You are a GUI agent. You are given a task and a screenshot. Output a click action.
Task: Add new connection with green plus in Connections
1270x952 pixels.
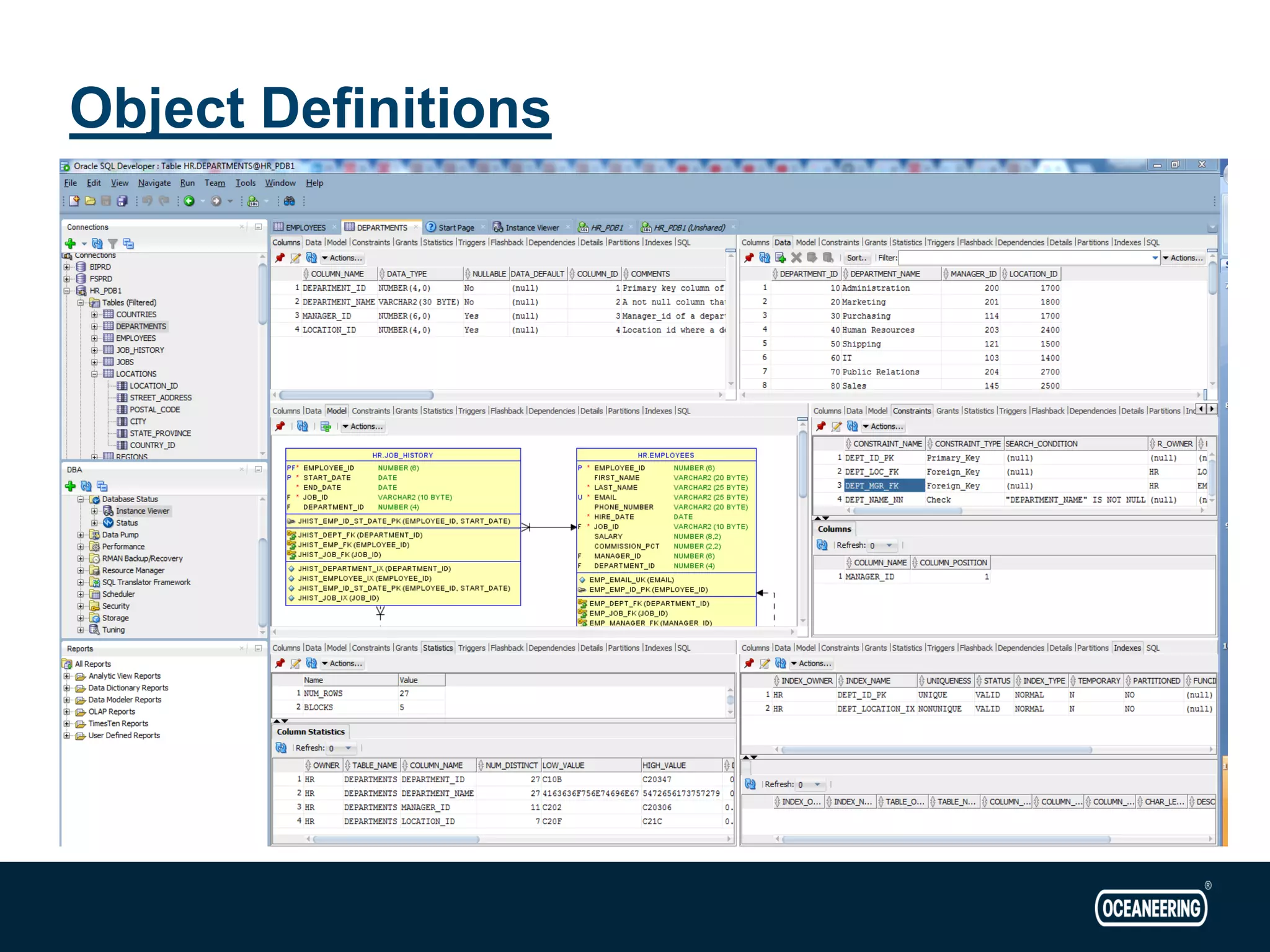click(71, 244)
